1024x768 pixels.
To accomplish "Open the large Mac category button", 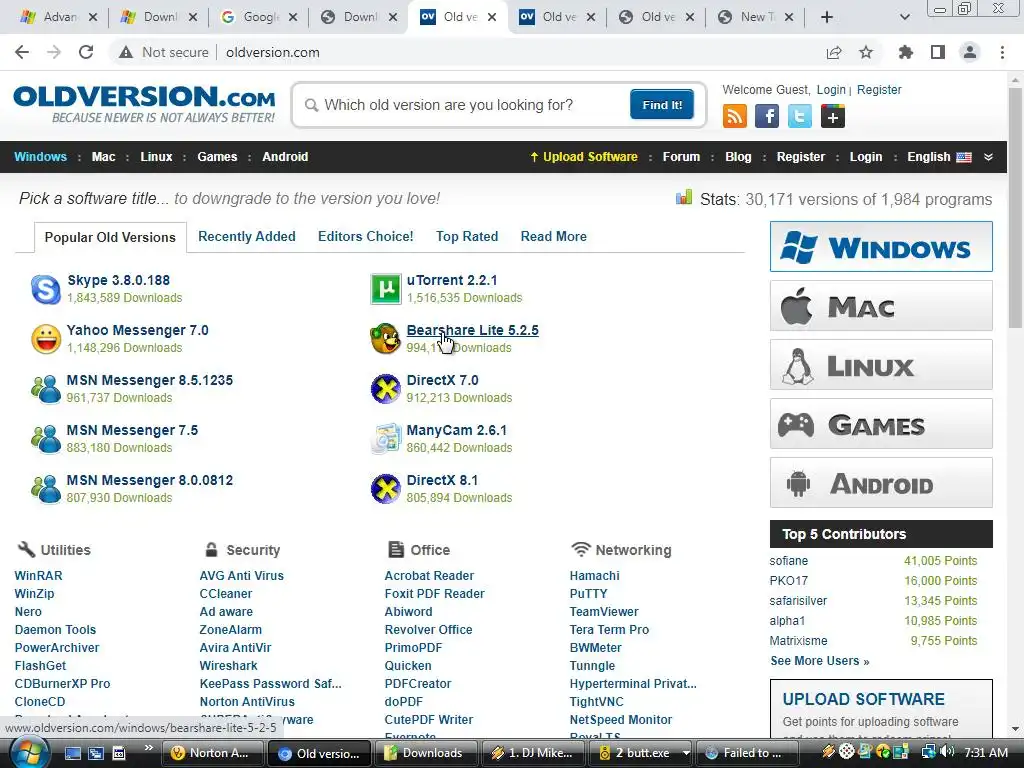I will (881, 306).
